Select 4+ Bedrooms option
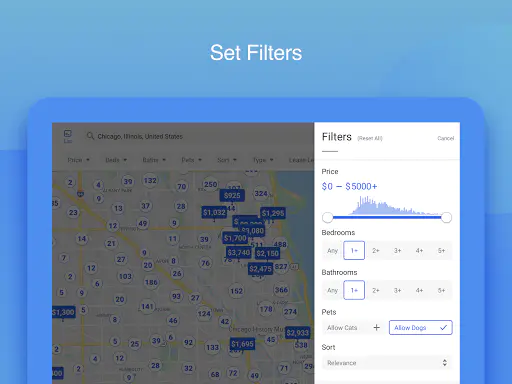The width and height of the screenshot is (512, 384). tap(419, 250)
